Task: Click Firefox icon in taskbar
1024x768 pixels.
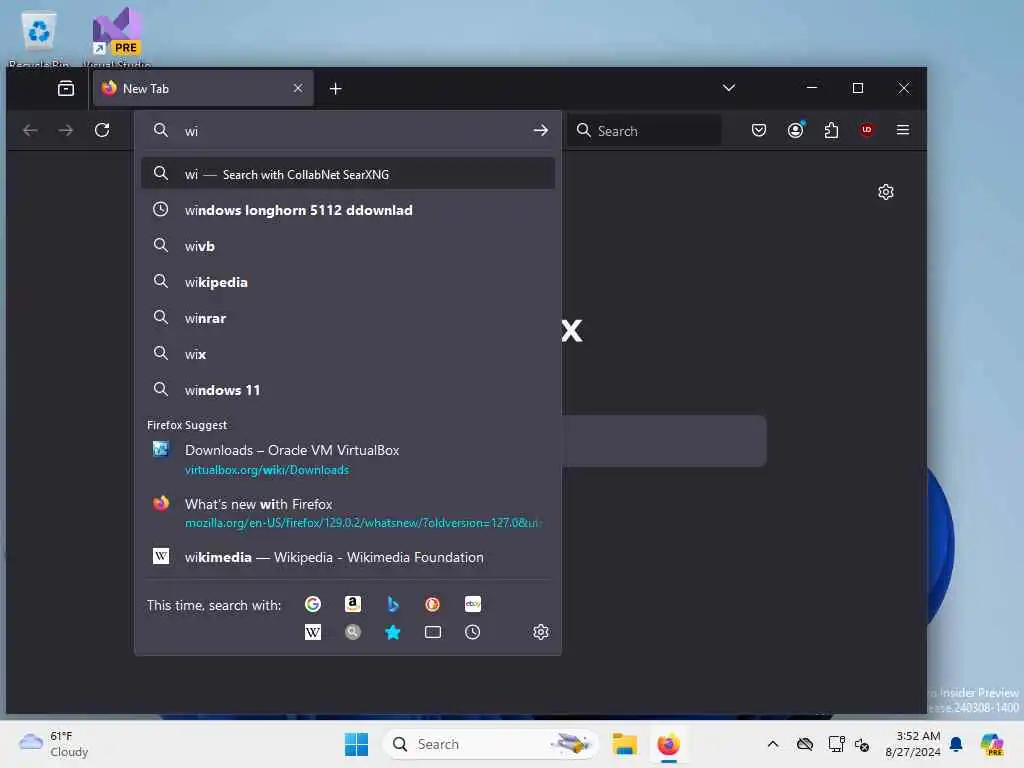Action: coord(669,744)
